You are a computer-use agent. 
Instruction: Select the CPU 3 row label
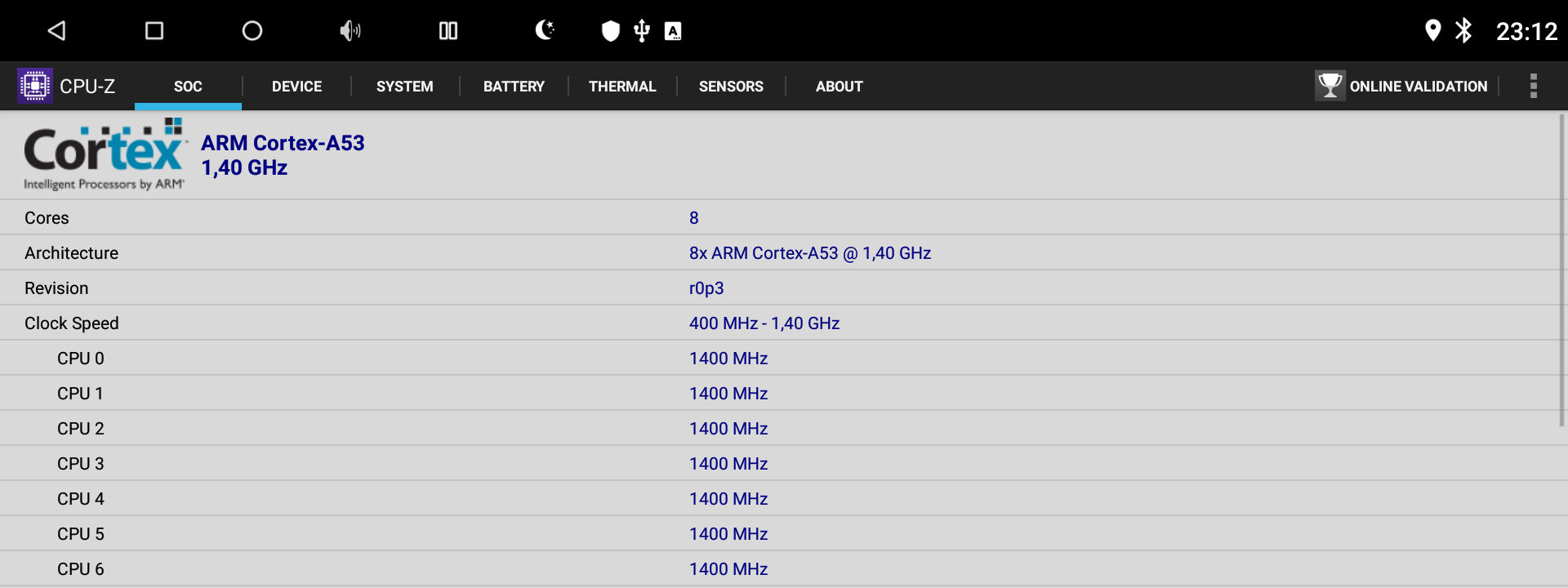click(x=81, y=464)
